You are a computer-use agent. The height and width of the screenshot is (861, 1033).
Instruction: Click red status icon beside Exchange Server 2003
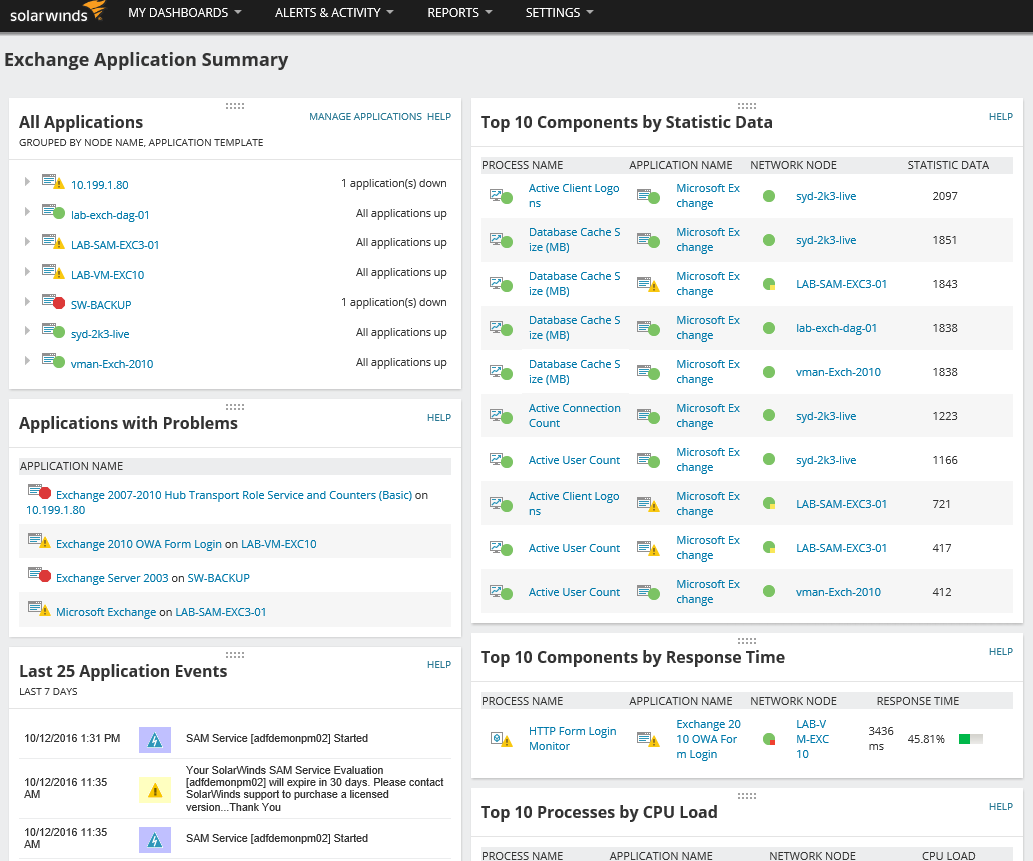pos(40,574)
